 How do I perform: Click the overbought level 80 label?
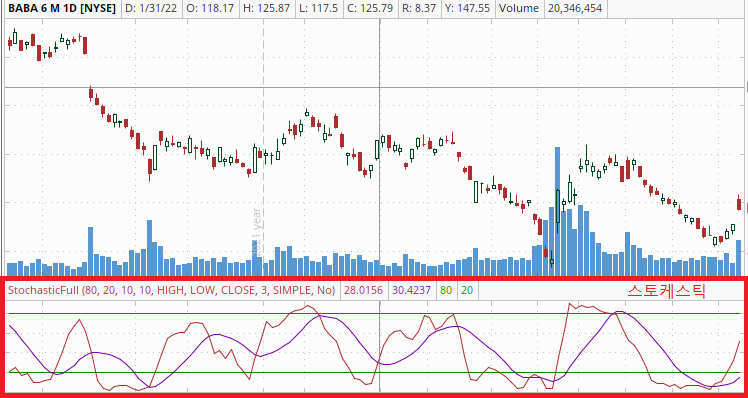point(446,290)
